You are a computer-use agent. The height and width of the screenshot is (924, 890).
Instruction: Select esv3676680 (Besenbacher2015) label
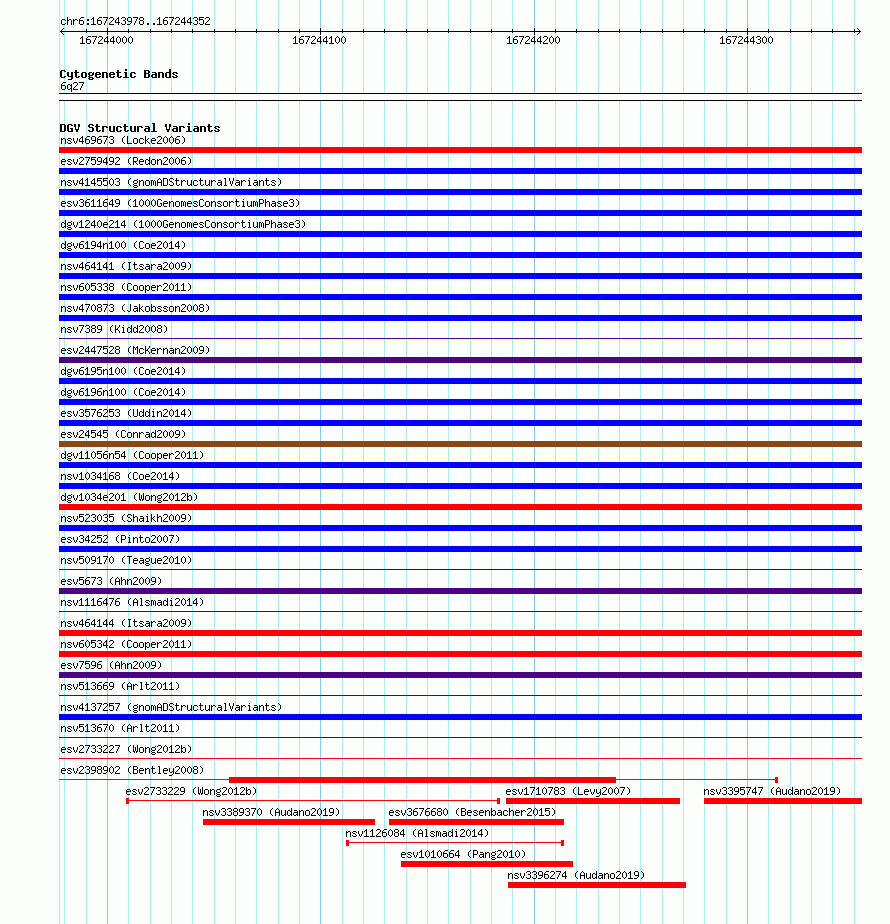pyautogui.click(x=472, y=813)
